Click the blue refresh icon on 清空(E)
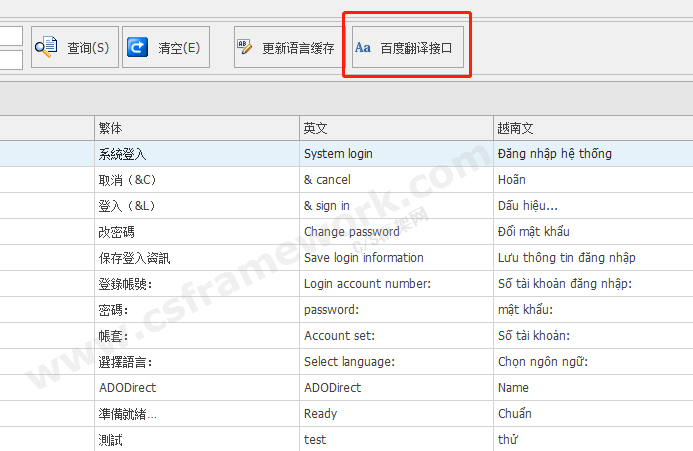 pyautogui.click(x=138, y=47)
